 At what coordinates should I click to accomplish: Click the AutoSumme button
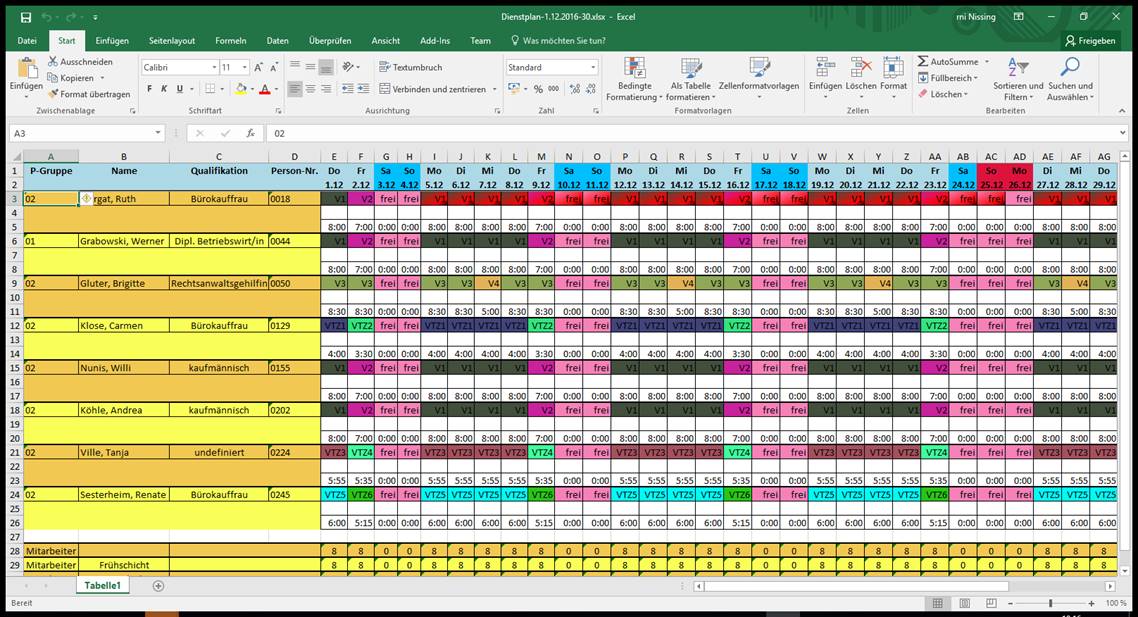click(948, 62)
